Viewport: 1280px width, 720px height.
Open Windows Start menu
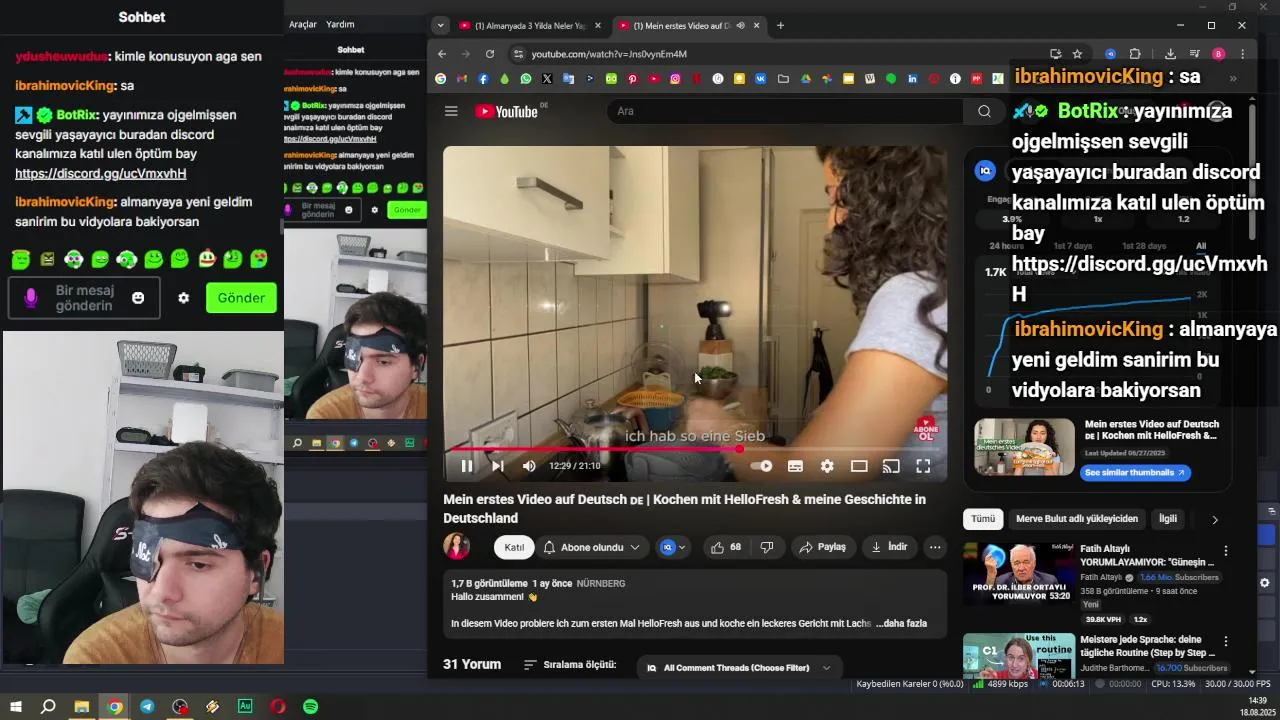coord(16,707)
